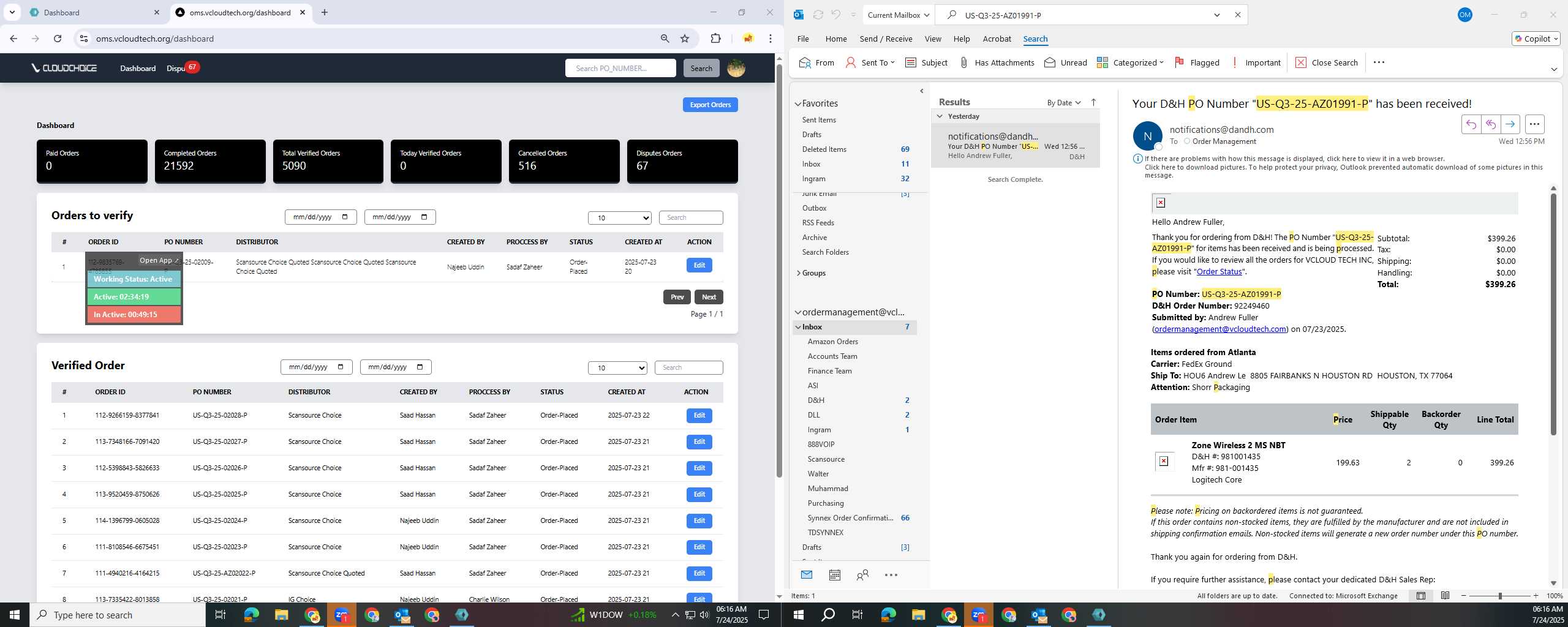Screen dimensions: 1568x627
Task: Click the Search button beside the PO_NUMBER field
Action: (701, 68)
